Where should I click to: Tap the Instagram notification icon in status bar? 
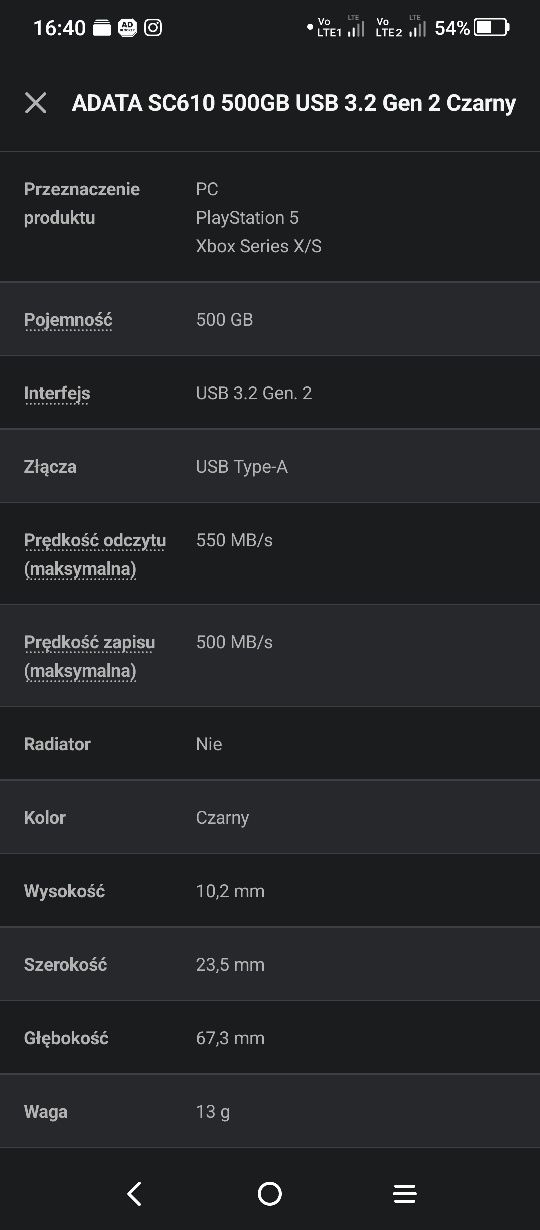coord(153,28)
